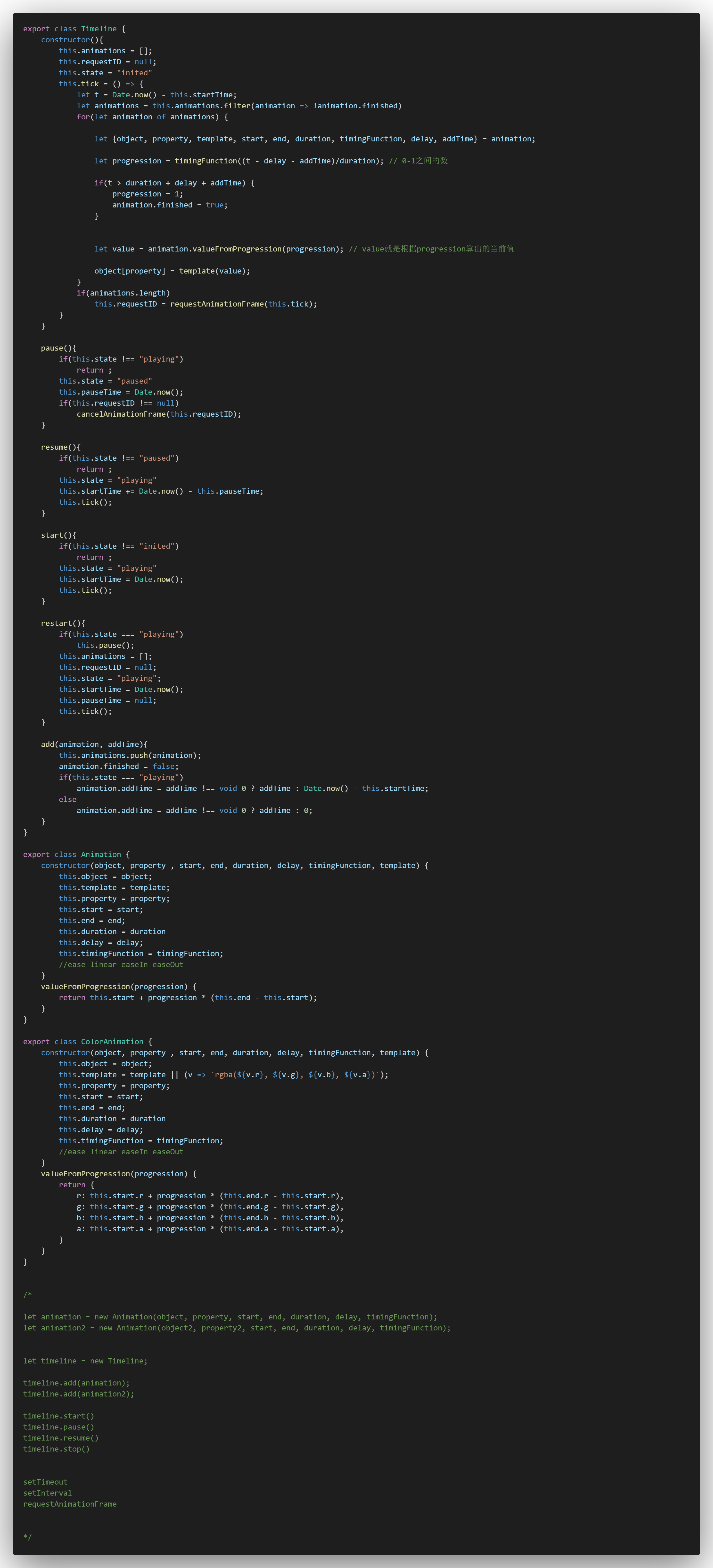
Task: Click the commented timeline.stop() line
Action: point(56,1449)
